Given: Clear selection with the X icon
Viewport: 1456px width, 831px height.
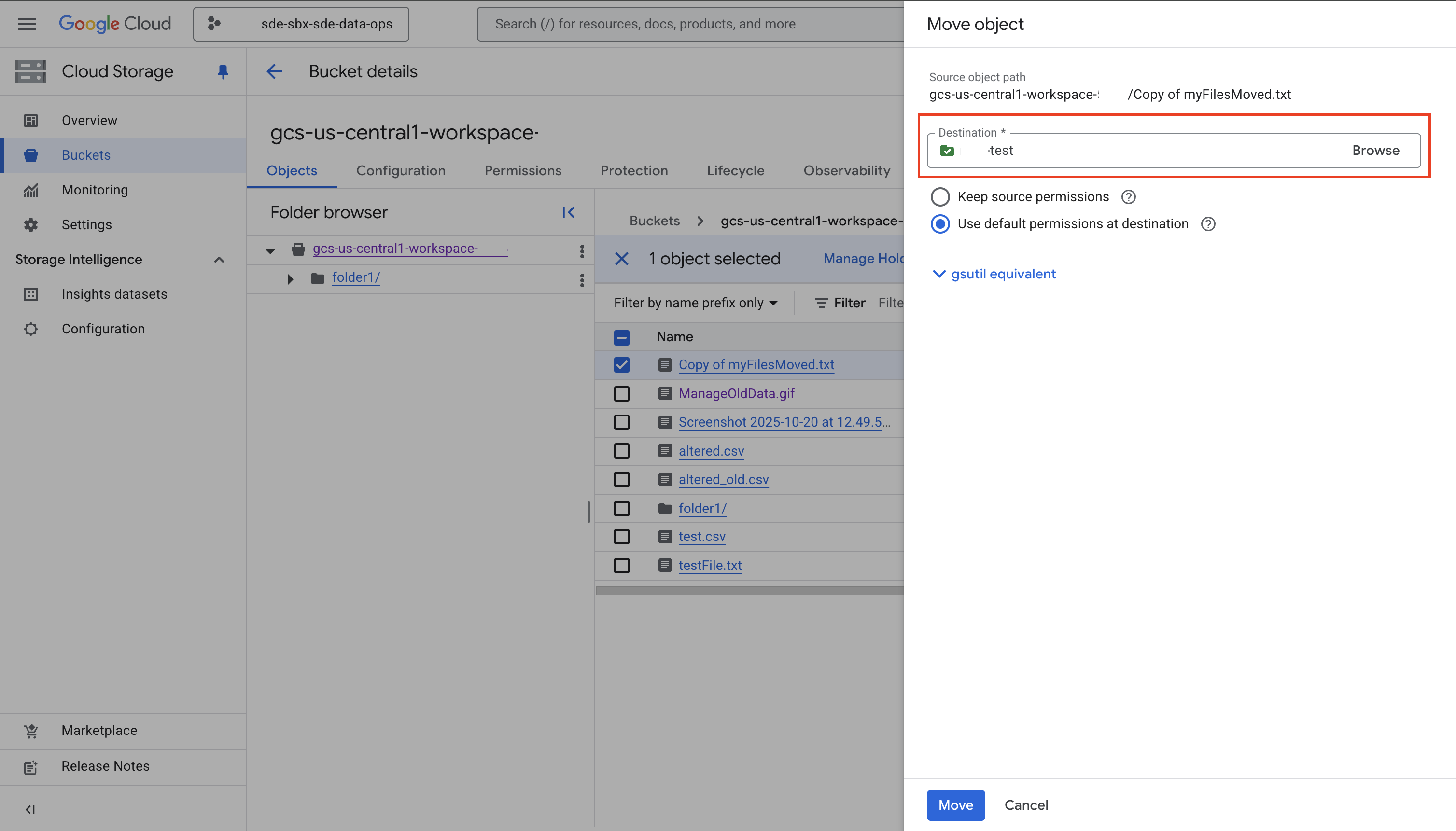Looking at the screenshot, I should pyautogui.click(x=621, y=259).
